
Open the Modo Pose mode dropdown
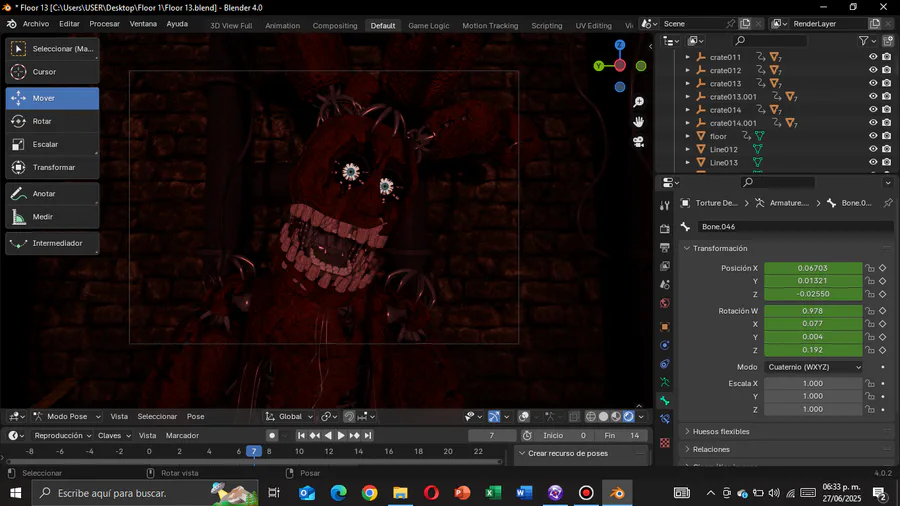coord(67,417)
